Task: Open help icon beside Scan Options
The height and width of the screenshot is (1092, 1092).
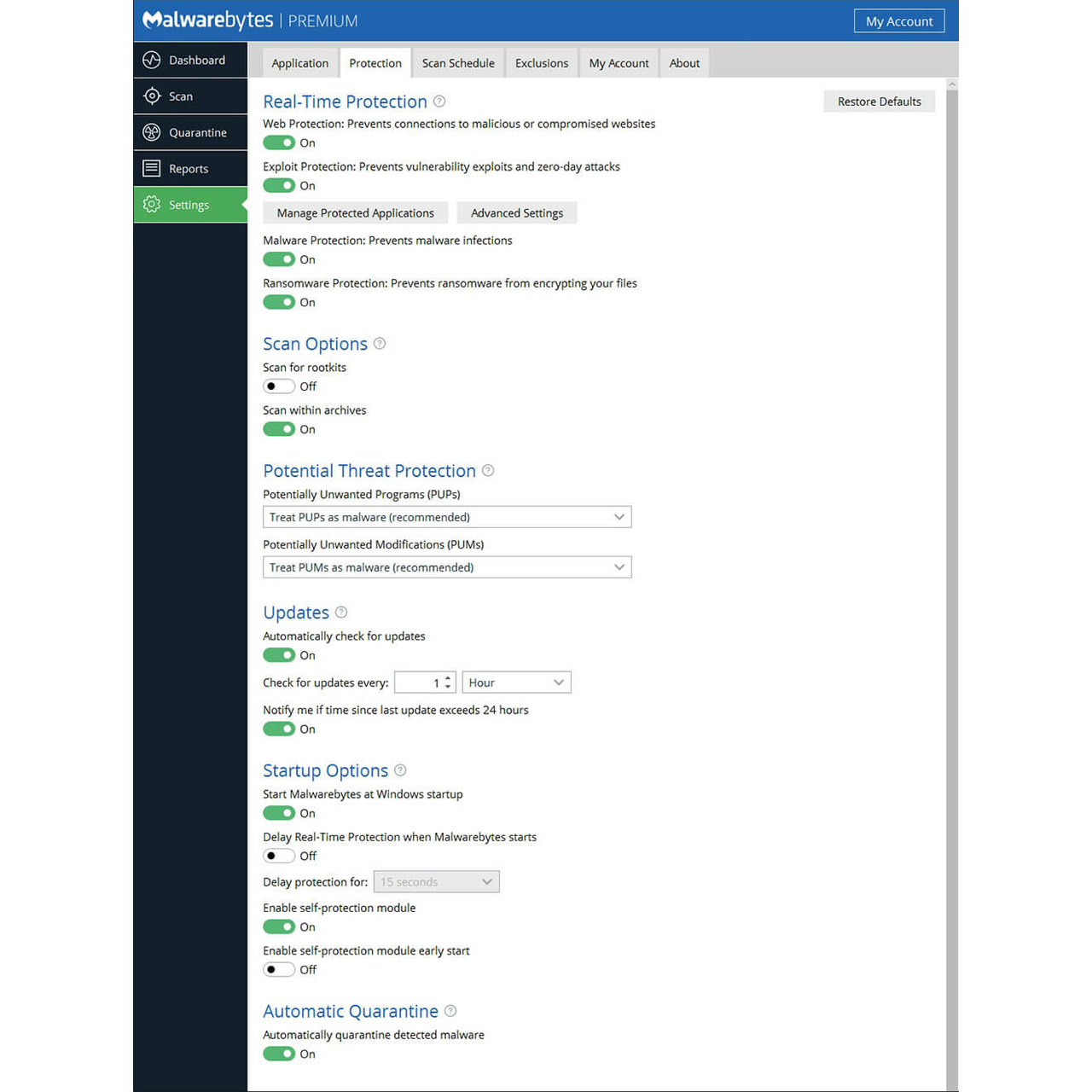Action: click(380, 344)
